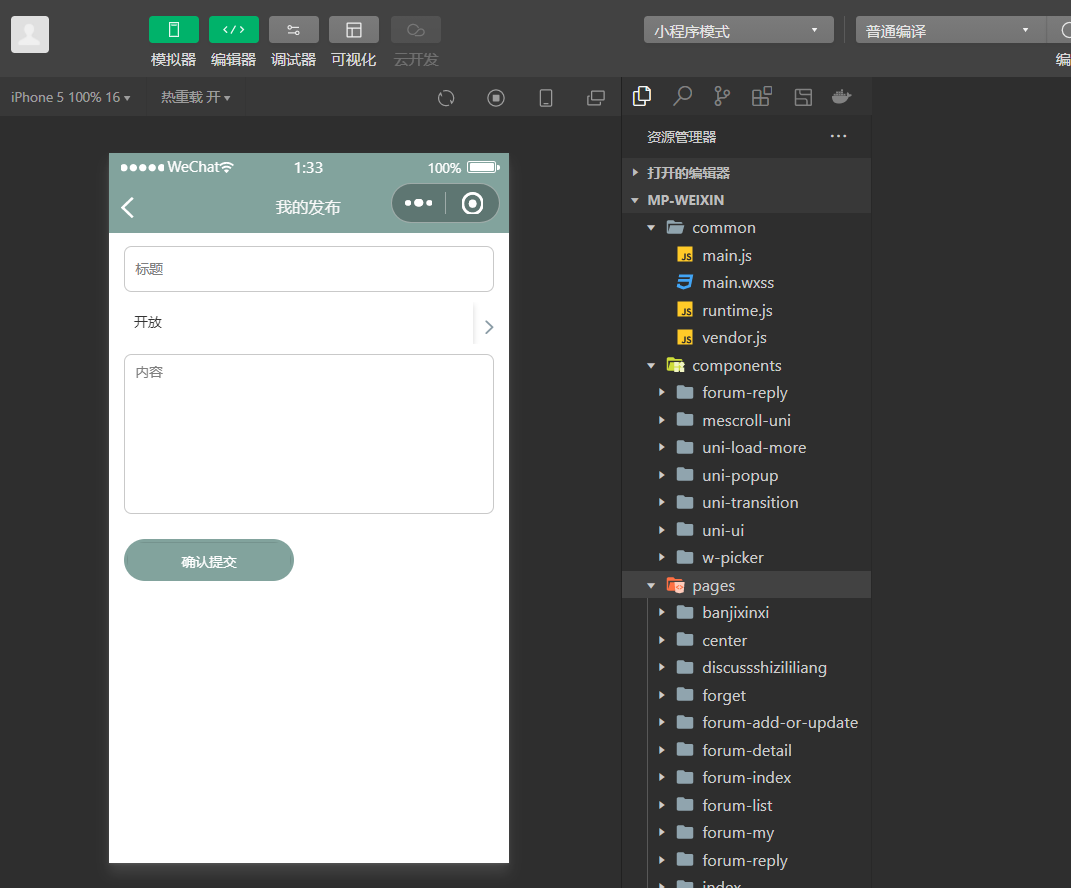Open the docker whale icon
Viewport: 1071px width, 888px height.
click(x=842, y=96)
